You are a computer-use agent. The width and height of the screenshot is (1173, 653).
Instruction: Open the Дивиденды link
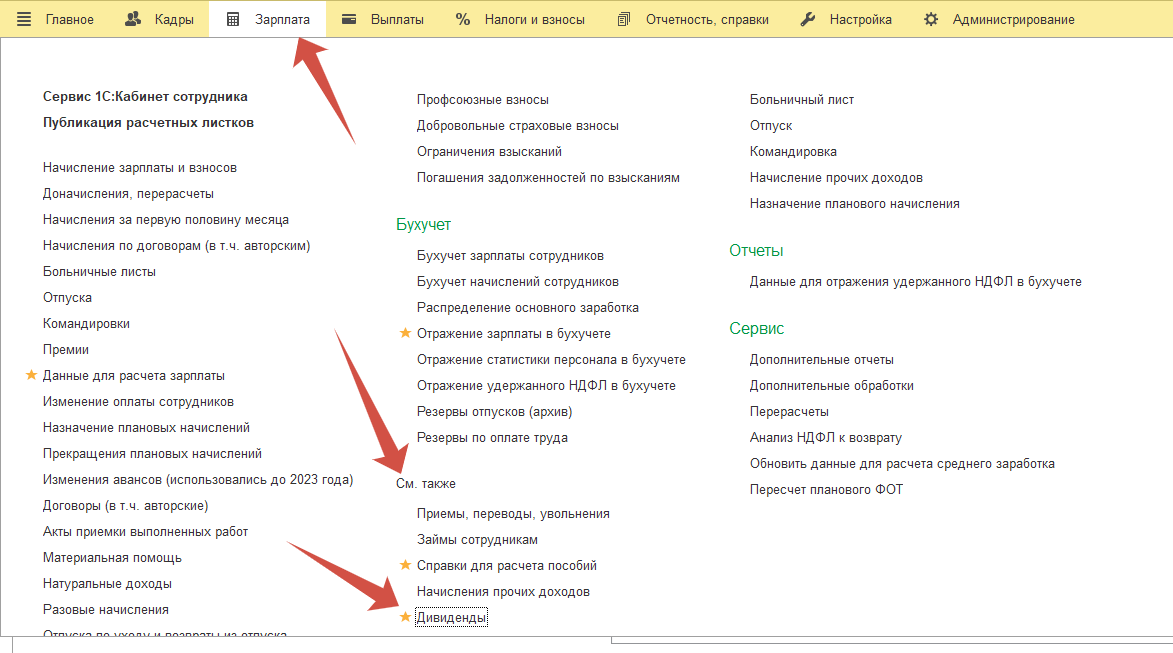coord(452,618)
